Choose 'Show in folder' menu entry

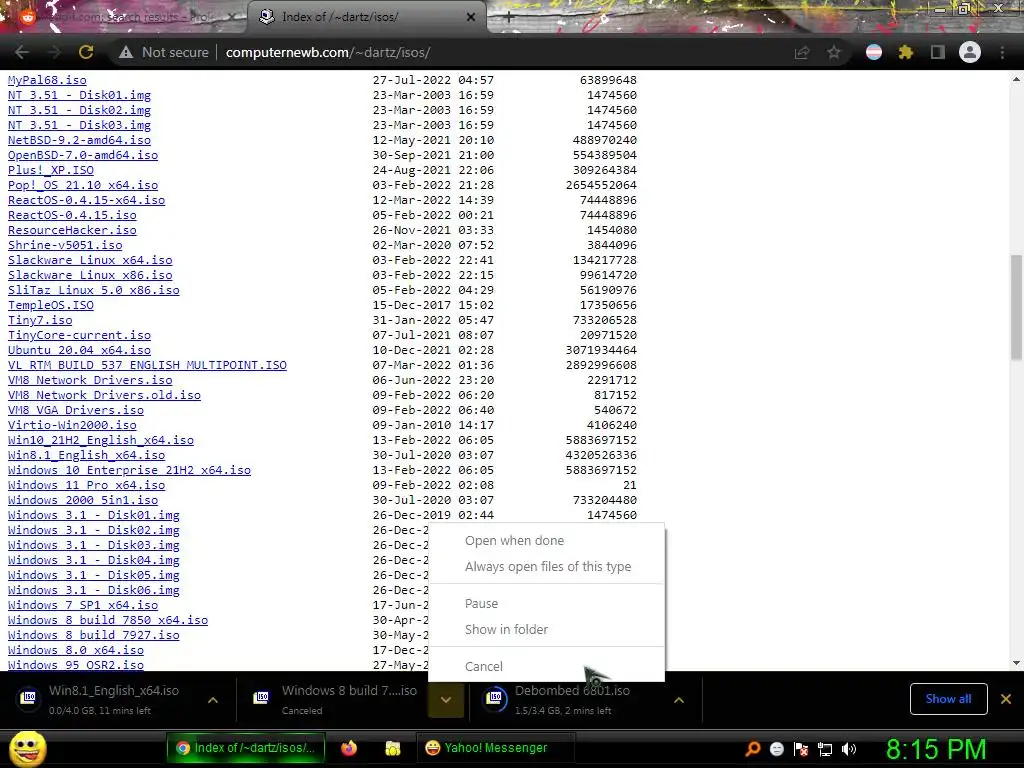click(506, 630)
